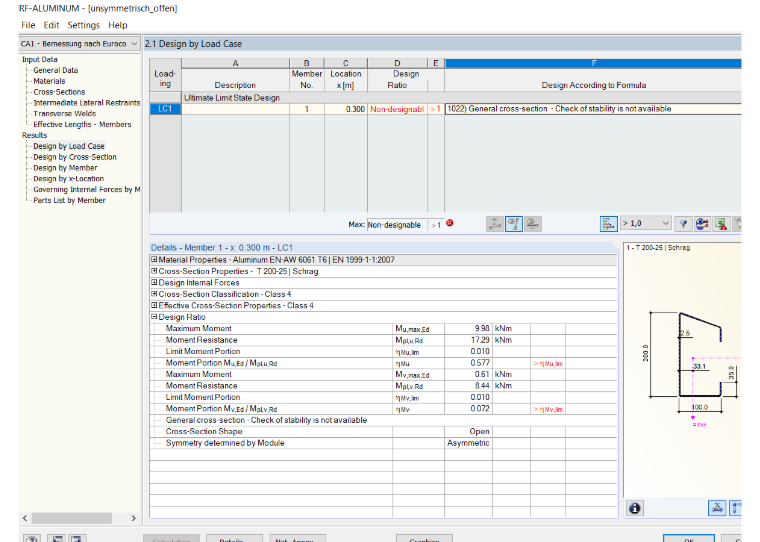The image size is (760, 542).
Task: Select the ηMu,lim Limit Moment Portion row
Action: pyautogui.click(x=383, y=351)
